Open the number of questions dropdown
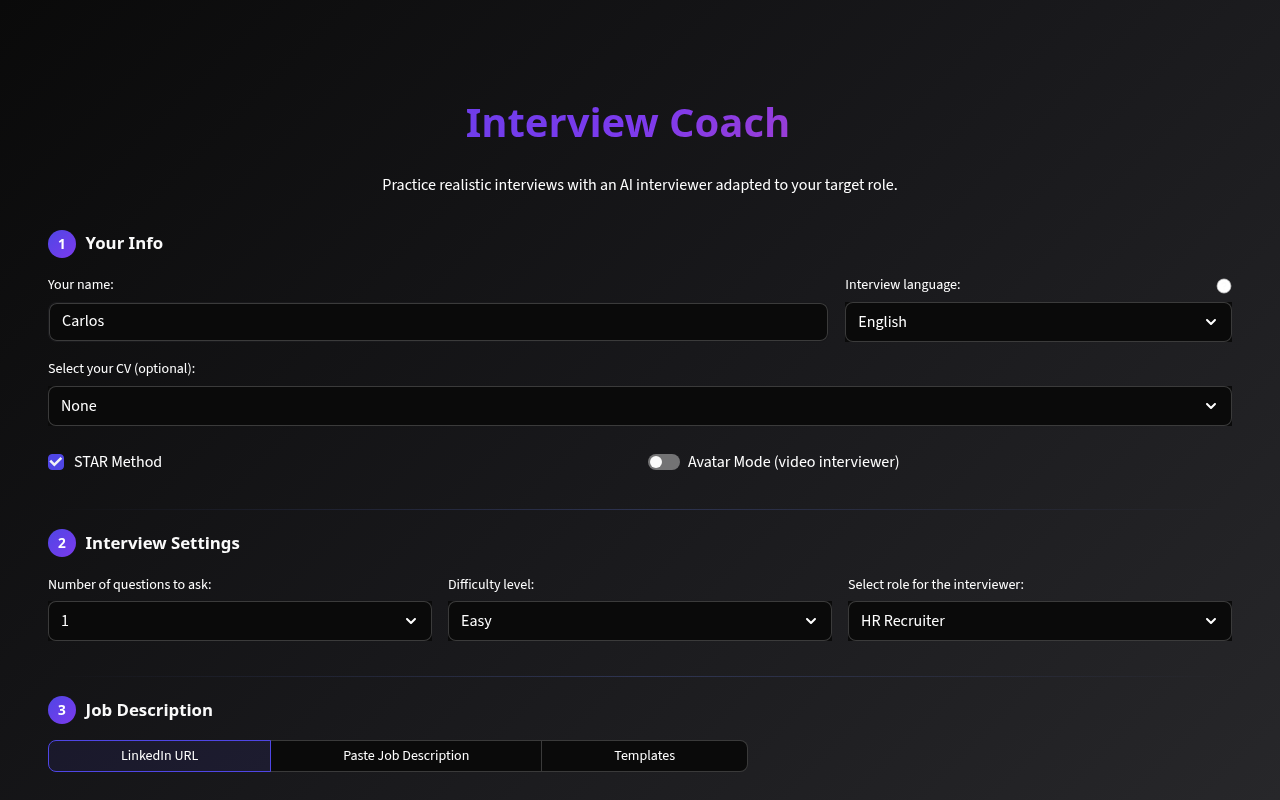This screenshot has width=1280, height=800. pyautogui.click(x=240, y=621)
